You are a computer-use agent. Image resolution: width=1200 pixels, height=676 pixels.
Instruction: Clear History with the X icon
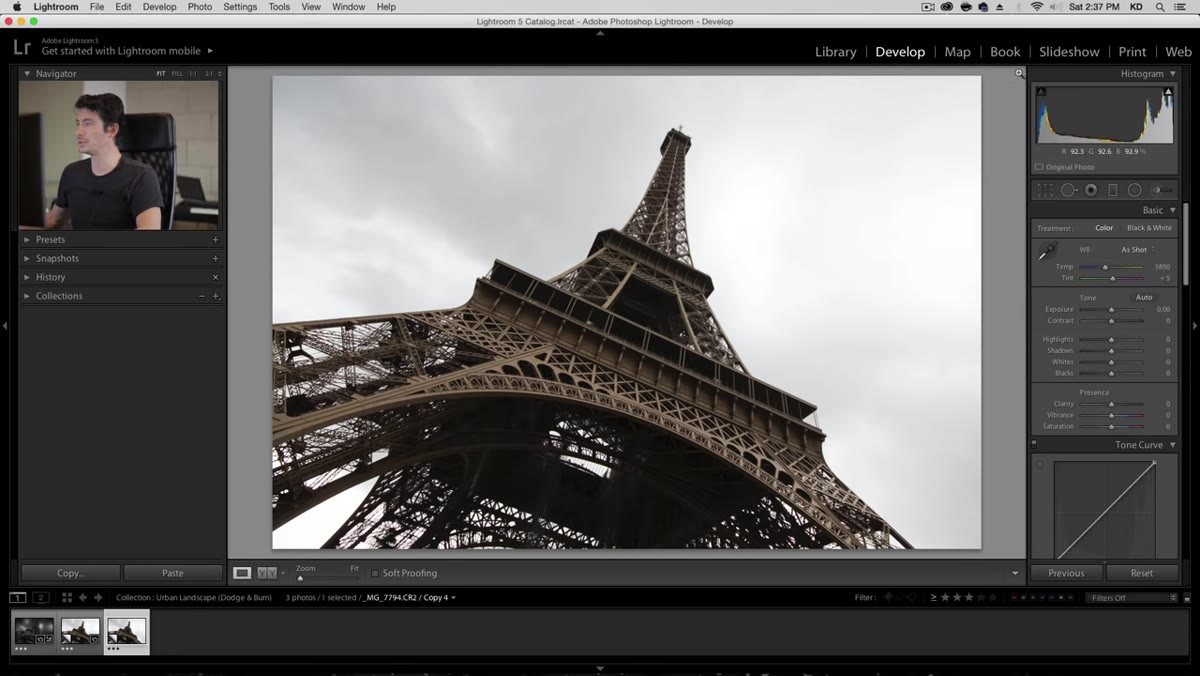click(215, 277)
